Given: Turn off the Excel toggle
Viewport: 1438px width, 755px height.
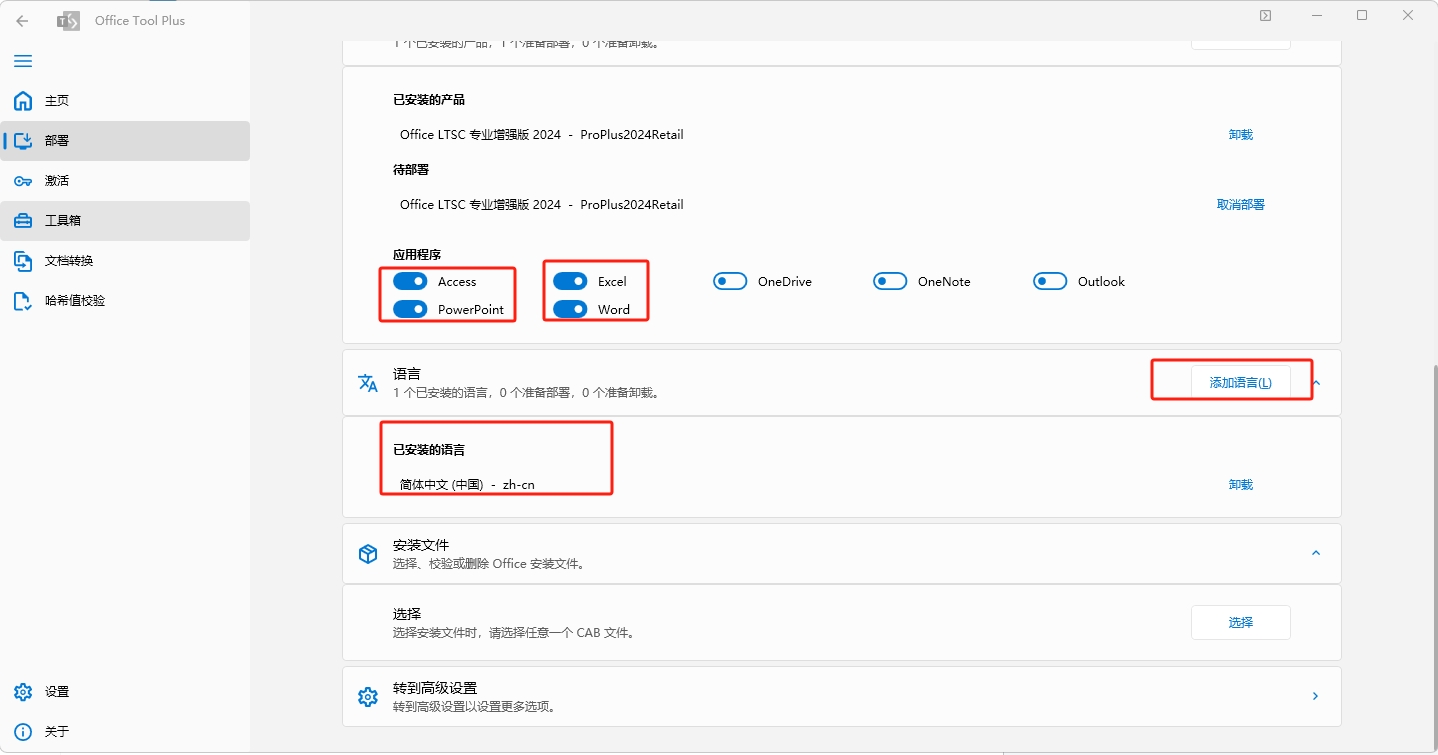Looking at the screenshot, I should click(x=569, y=281).
